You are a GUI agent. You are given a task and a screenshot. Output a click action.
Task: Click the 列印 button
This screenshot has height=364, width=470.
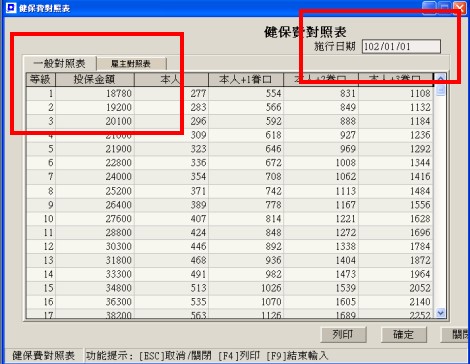[343, 334]
